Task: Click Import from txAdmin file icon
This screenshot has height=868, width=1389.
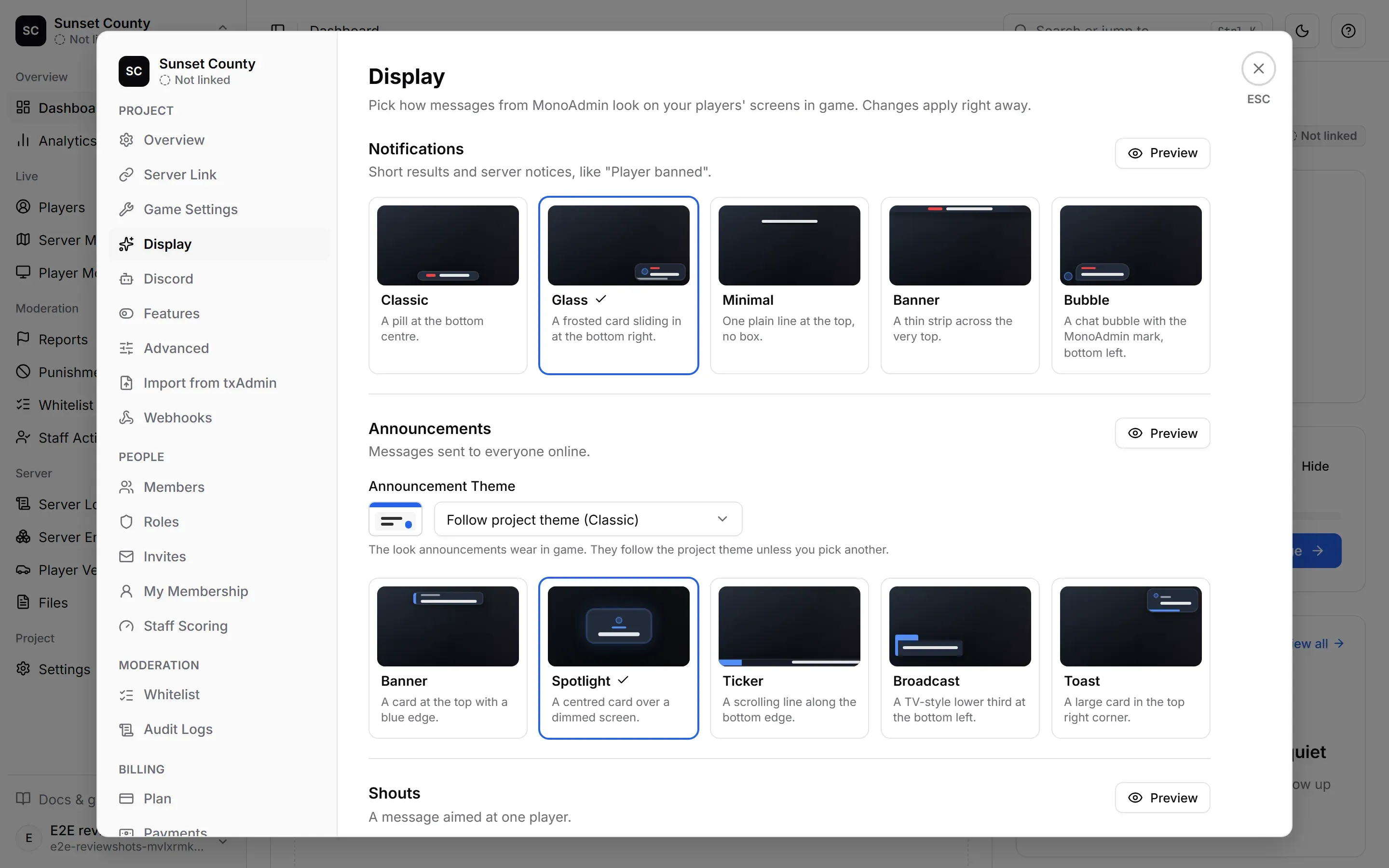Action: (126, 383)
